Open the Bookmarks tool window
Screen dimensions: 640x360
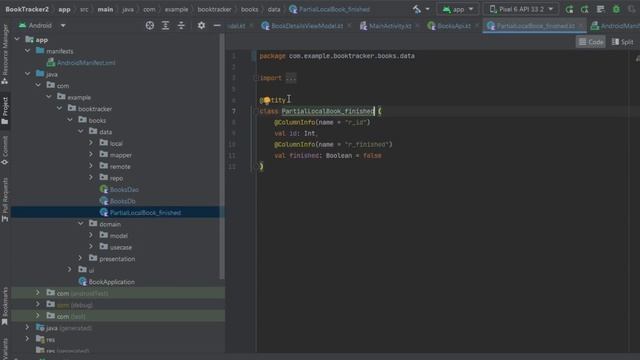(5, 306)
